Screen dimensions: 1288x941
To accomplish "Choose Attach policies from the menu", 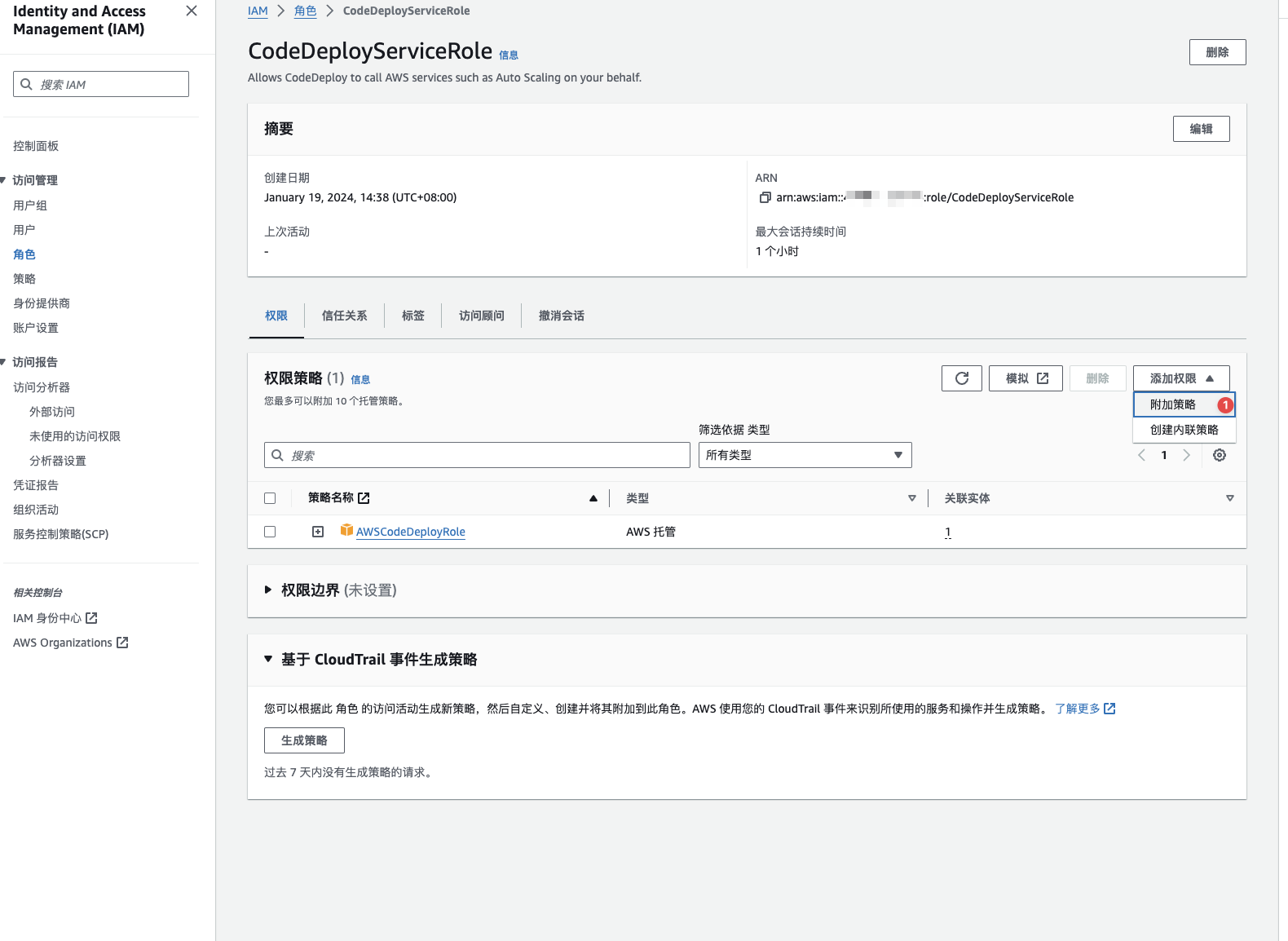I will [1184, 404].
